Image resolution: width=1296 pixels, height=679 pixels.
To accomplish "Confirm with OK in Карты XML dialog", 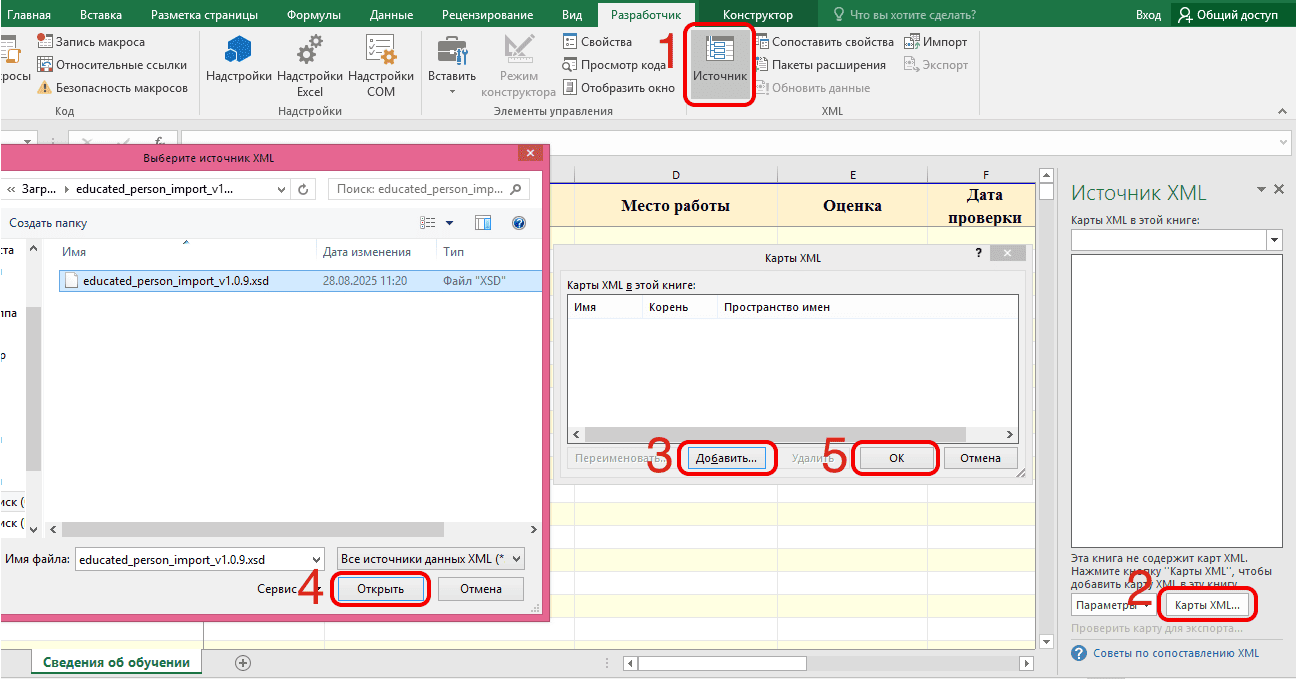I will [897, 458].
